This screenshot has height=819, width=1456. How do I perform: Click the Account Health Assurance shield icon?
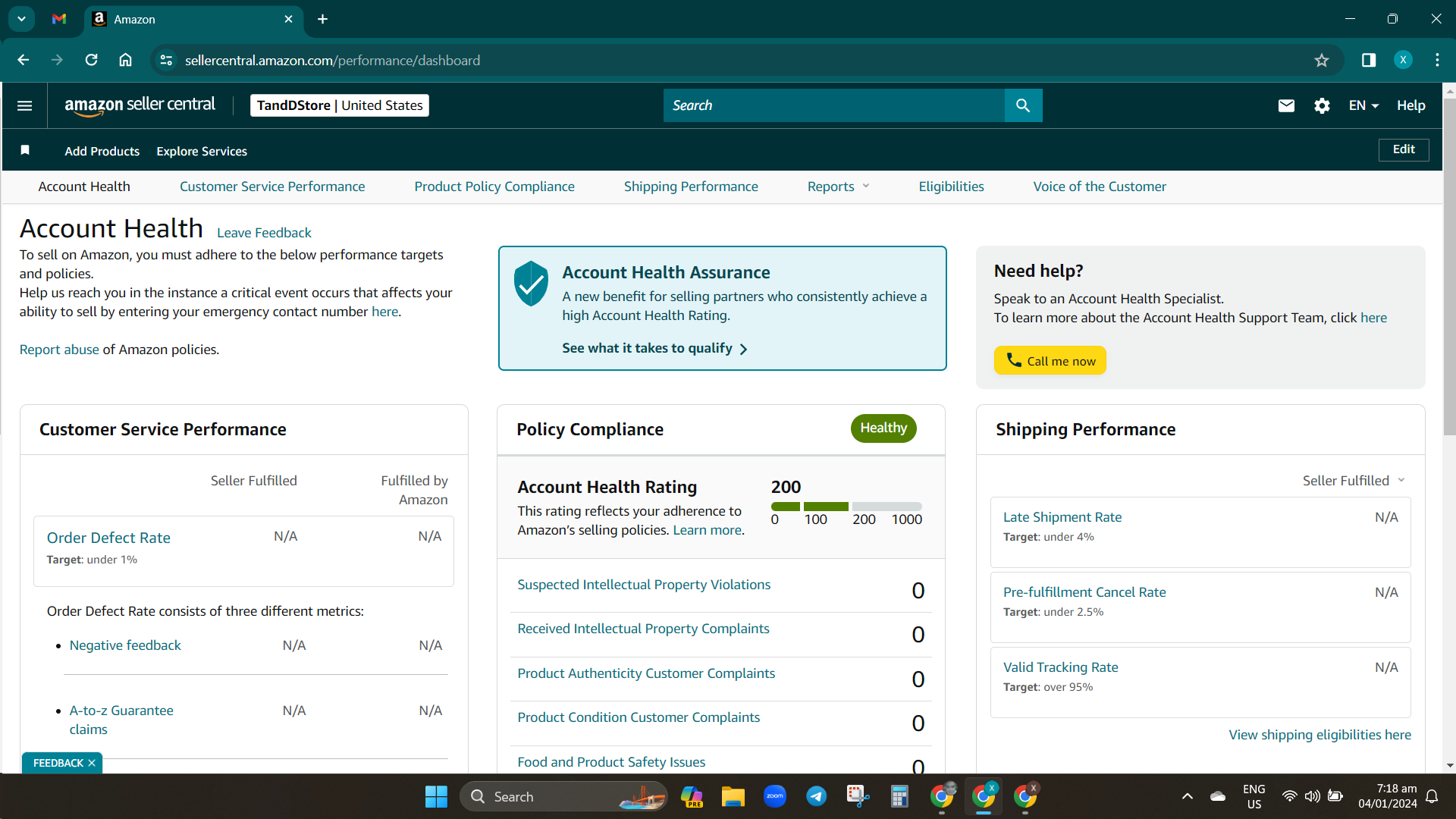pos(531,284)
